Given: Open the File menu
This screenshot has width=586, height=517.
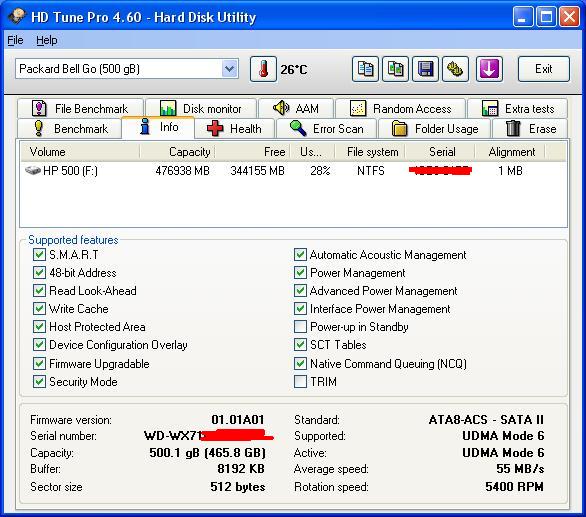Looking at the screenshot, I should click(15, 40).
